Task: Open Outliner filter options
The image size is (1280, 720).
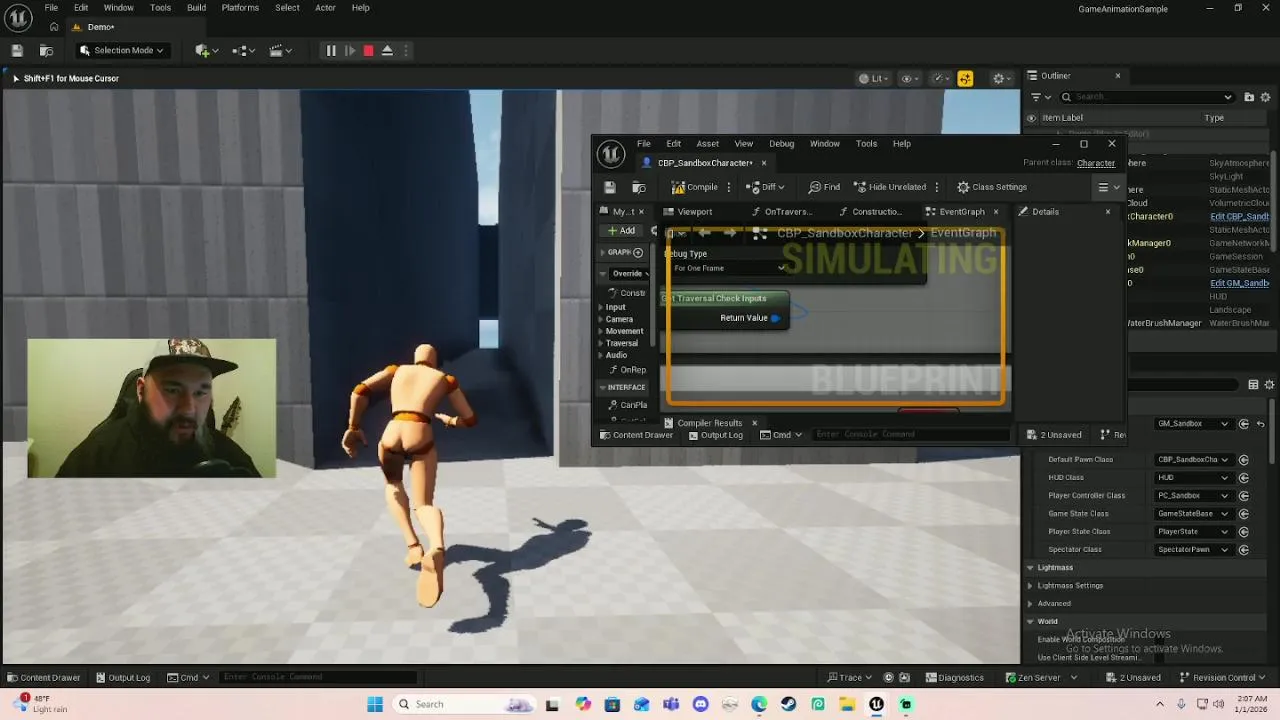Action: (1040, 97)
